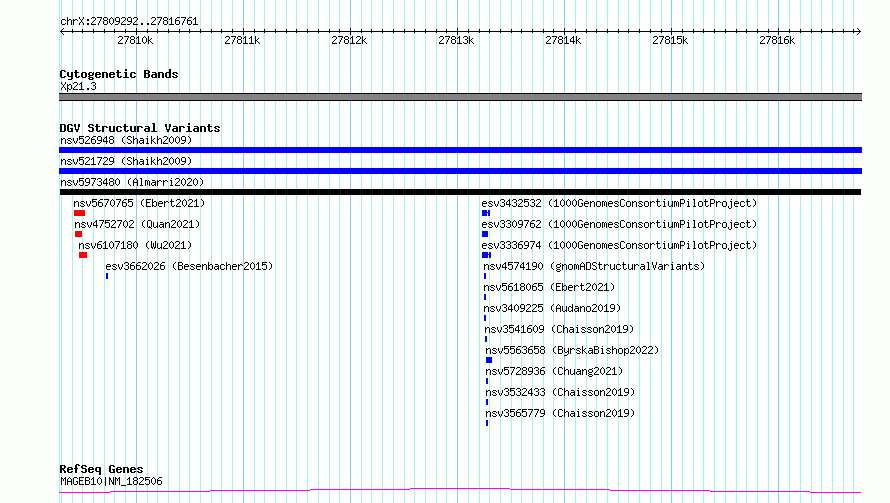Select the gray Xp21.3 cytogenetic band bar
This screenshot has height=503, width=890.
pos(460,97)
